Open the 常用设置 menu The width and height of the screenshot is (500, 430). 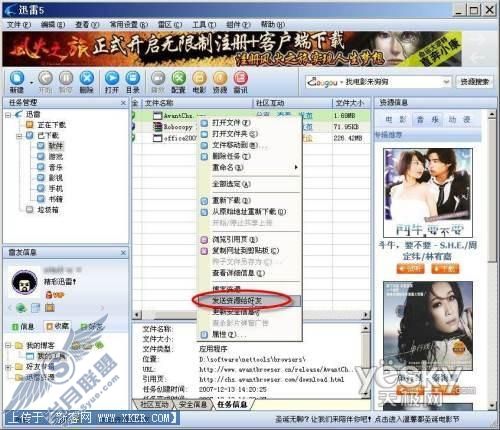[129, 25]
